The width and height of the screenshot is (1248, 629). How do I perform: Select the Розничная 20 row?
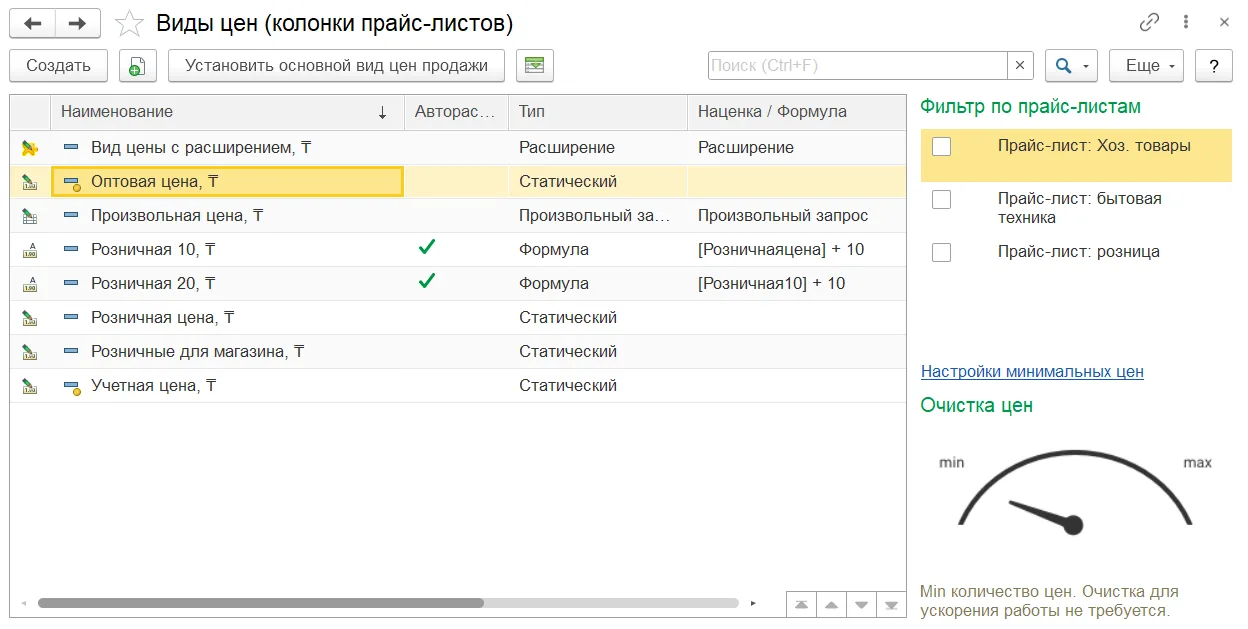(458, 284)
